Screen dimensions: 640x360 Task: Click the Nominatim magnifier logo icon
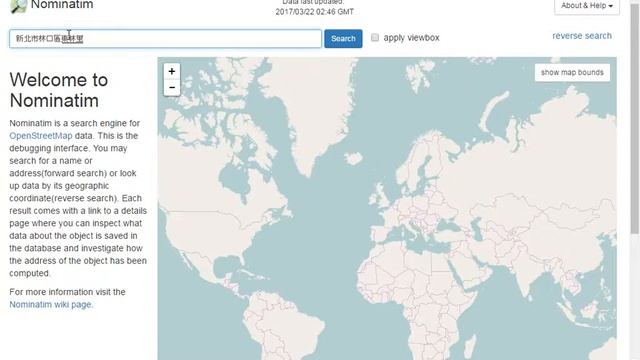pyautogui.click(x=18, y=7)
